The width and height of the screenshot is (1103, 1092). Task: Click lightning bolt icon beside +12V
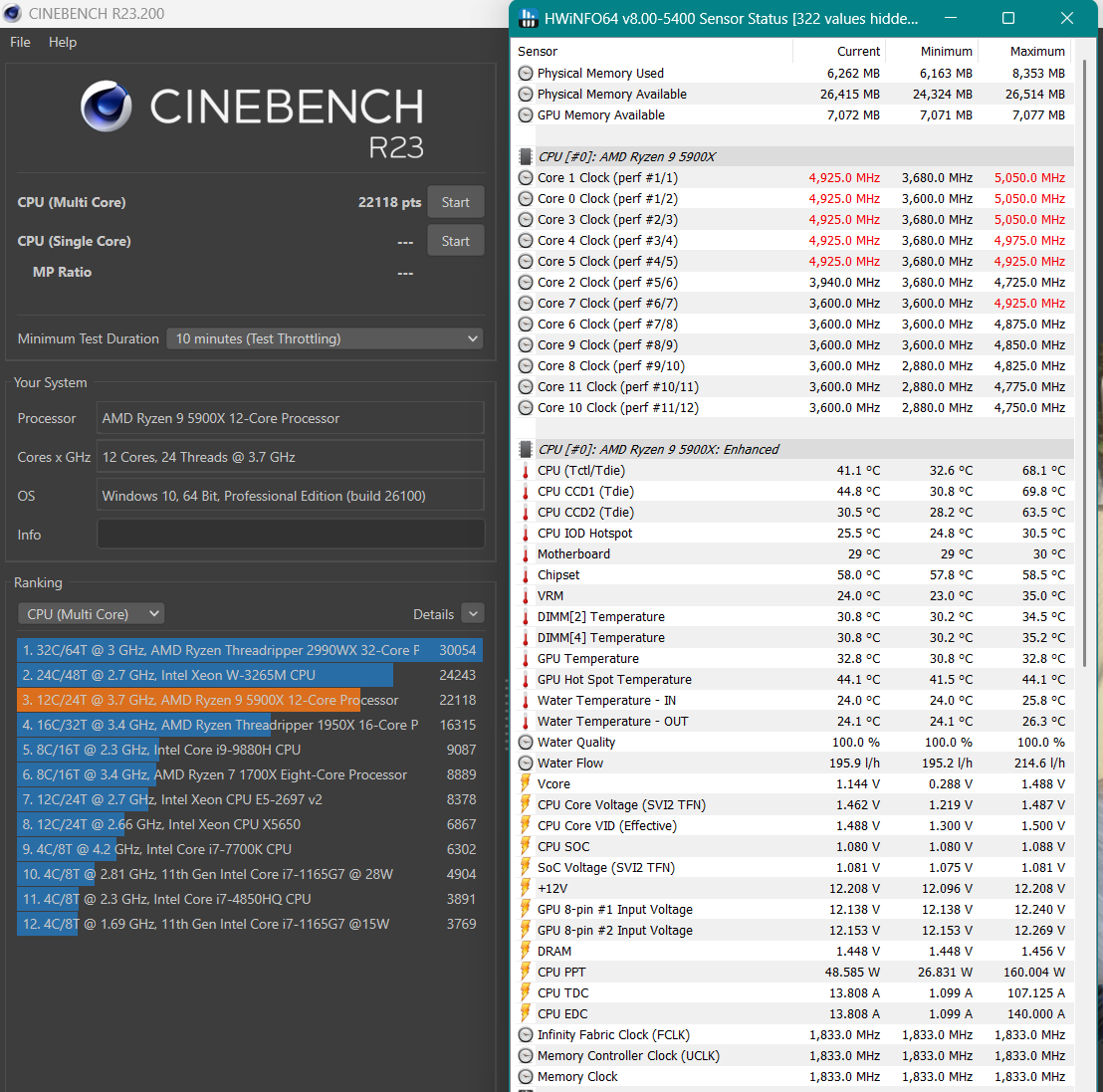coord(526,889)
